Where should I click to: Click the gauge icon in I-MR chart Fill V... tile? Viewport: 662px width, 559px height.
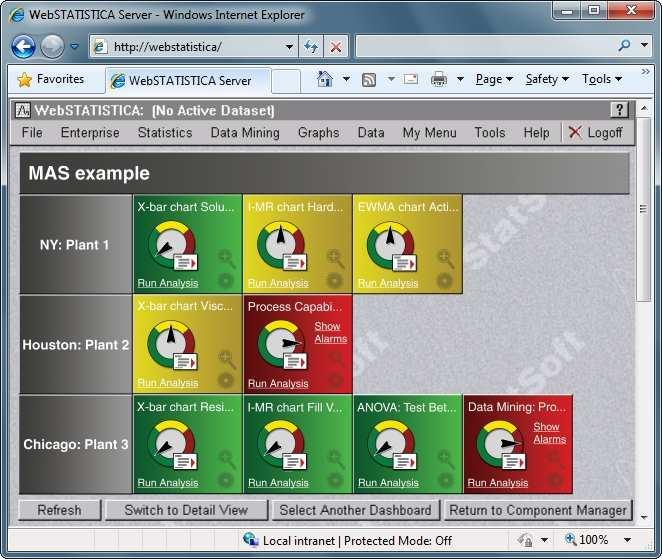(x=282, y=445)
